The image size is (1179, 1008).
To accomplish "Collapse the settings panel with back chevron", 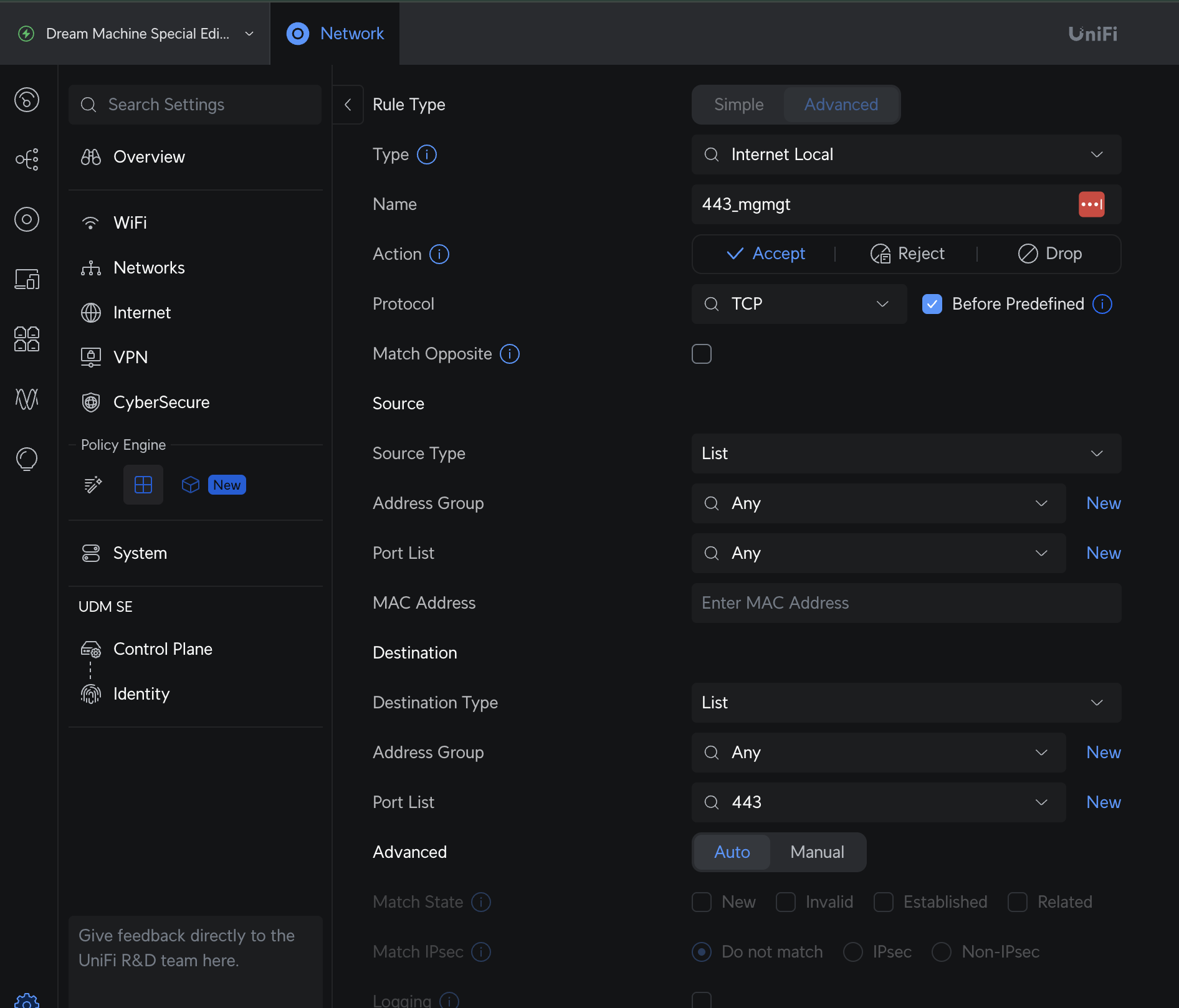I will 348,105.
